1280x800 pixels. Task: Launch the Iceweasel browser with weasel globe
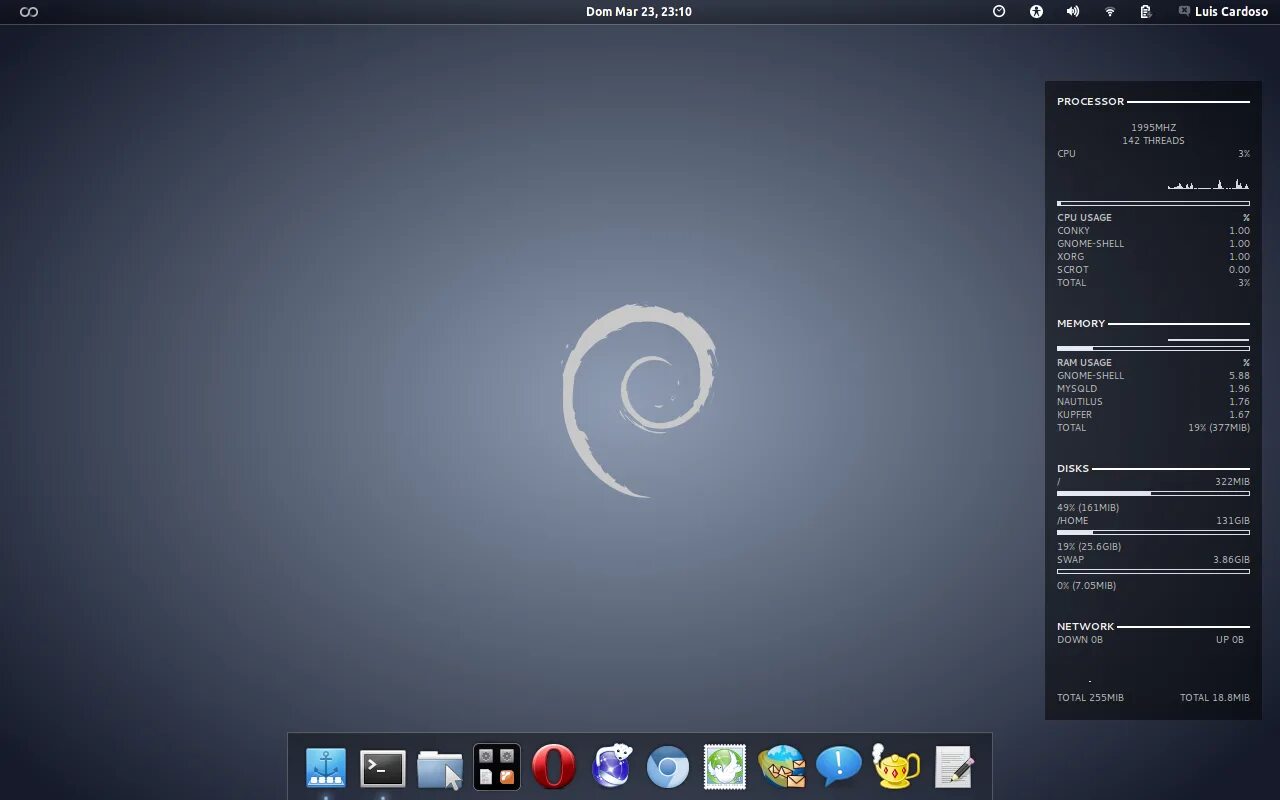click(611, 767)
